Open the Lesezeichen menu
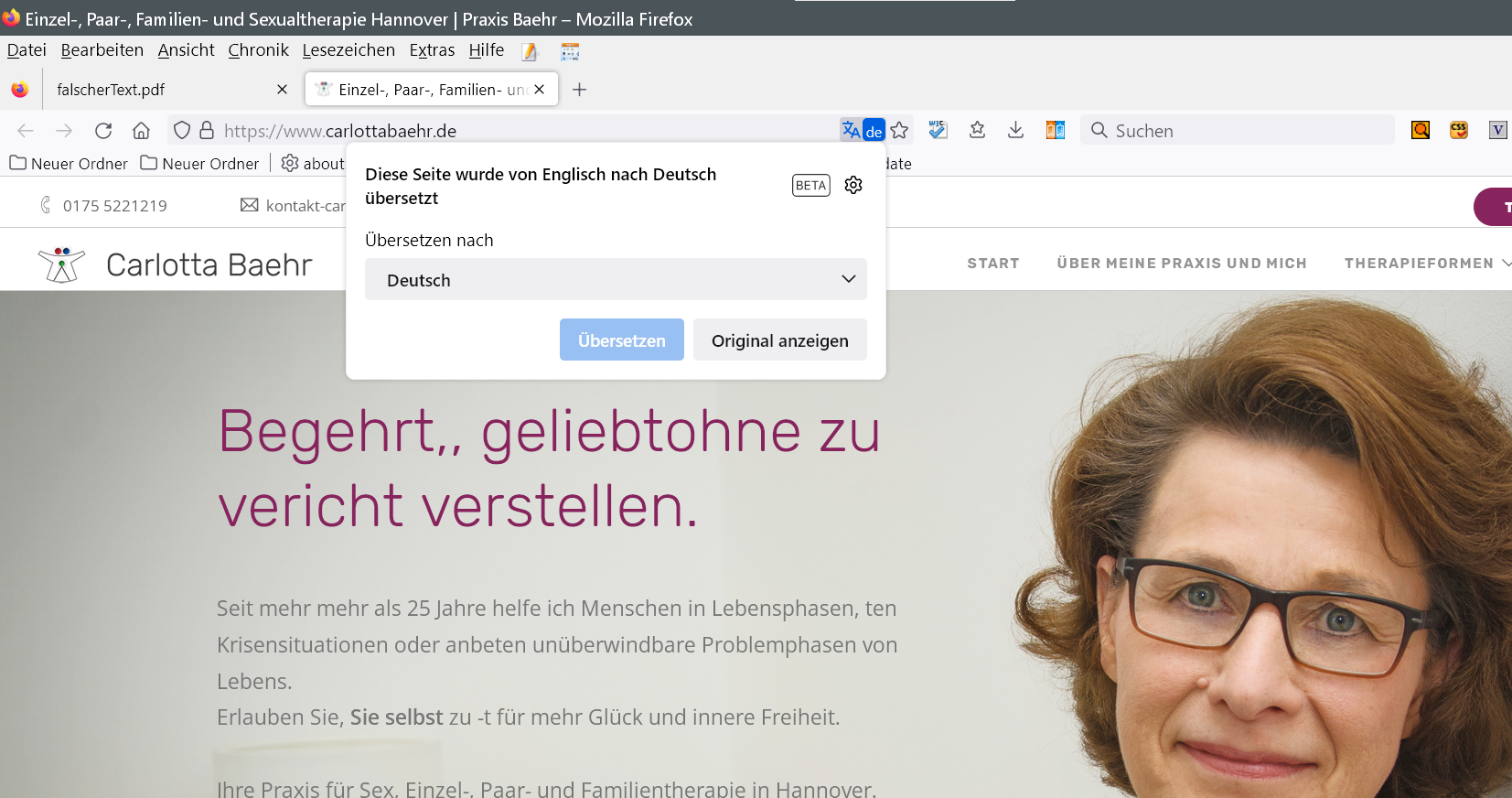The height and width of the screenshot is (798, 1512). tap(349, 50)
